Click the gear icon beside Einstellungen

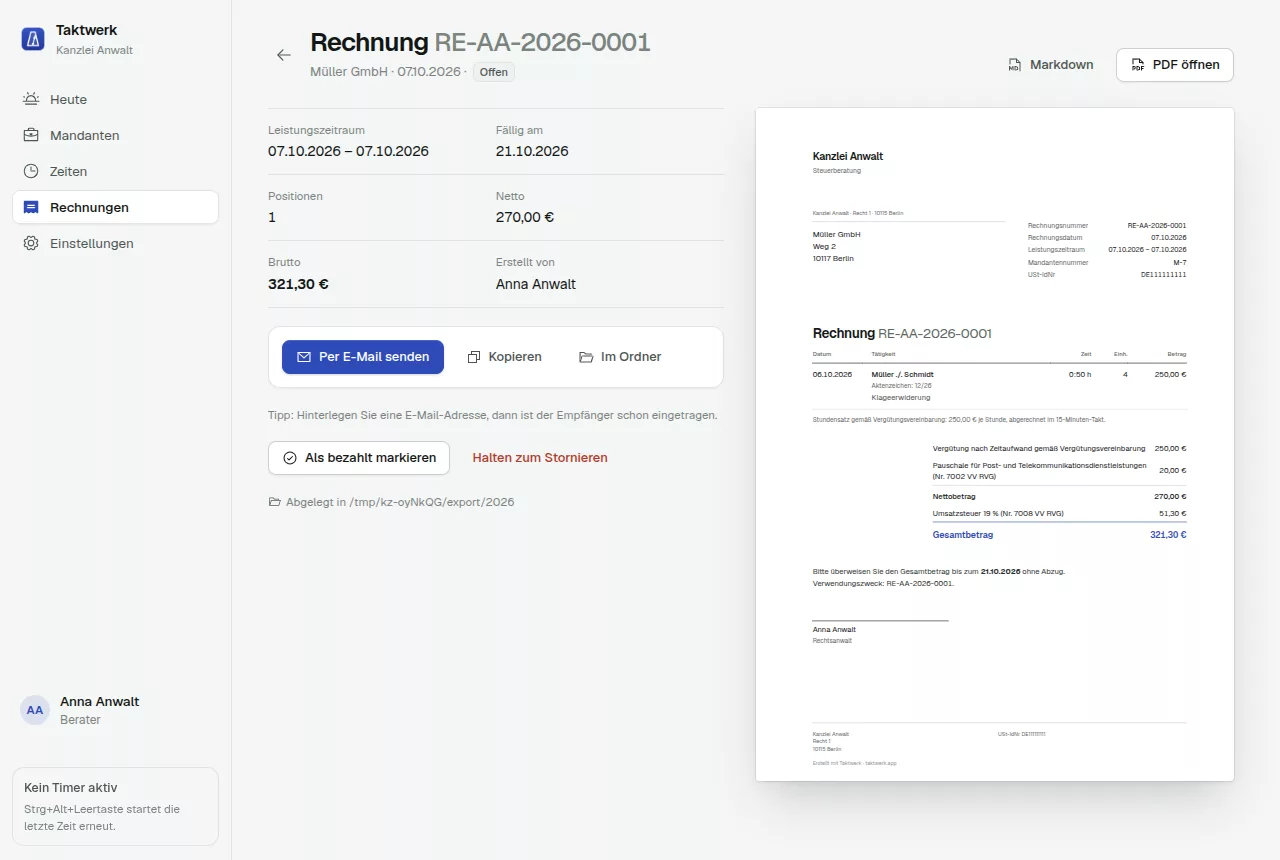click(x=31, y=243)
